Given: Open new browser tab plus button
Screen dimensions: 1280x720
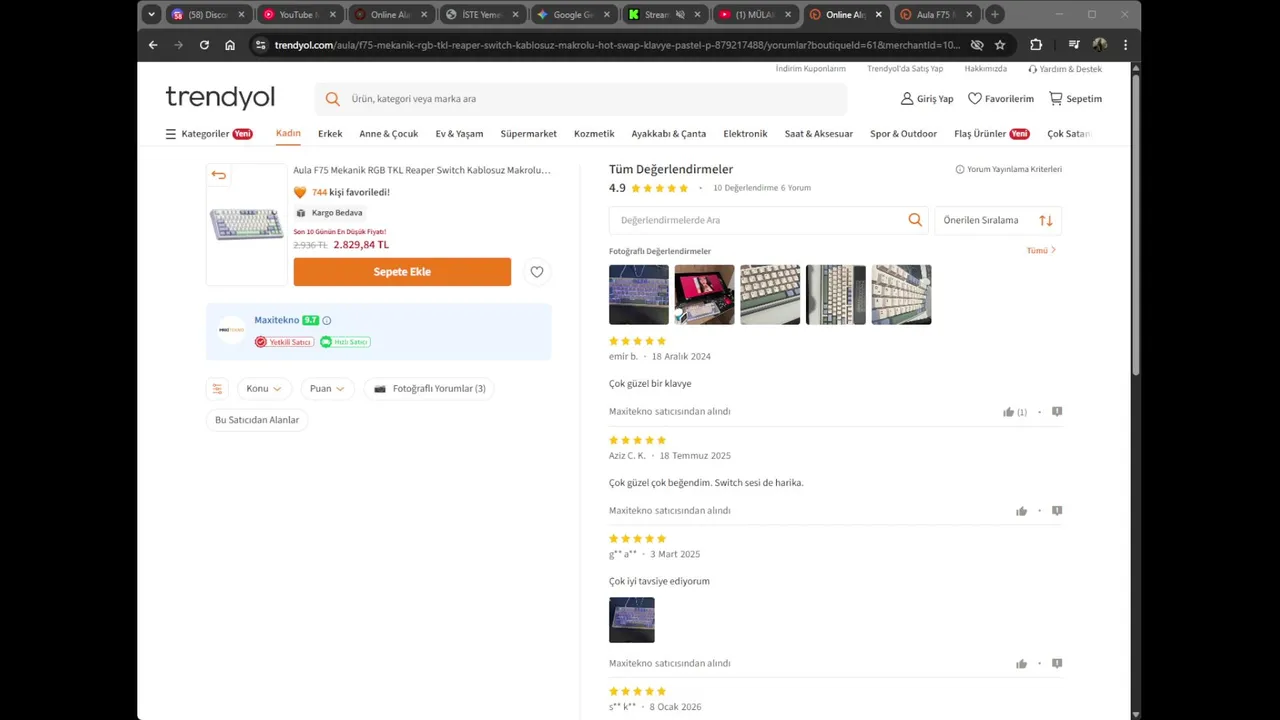Looking at the screenshot, I should click(995, 15).
